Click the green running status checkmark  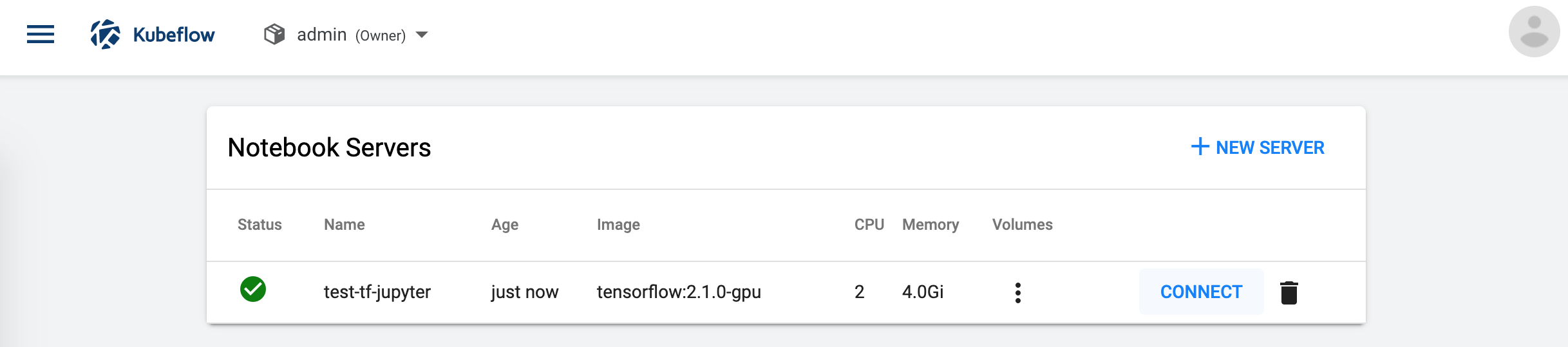(253, 289)
